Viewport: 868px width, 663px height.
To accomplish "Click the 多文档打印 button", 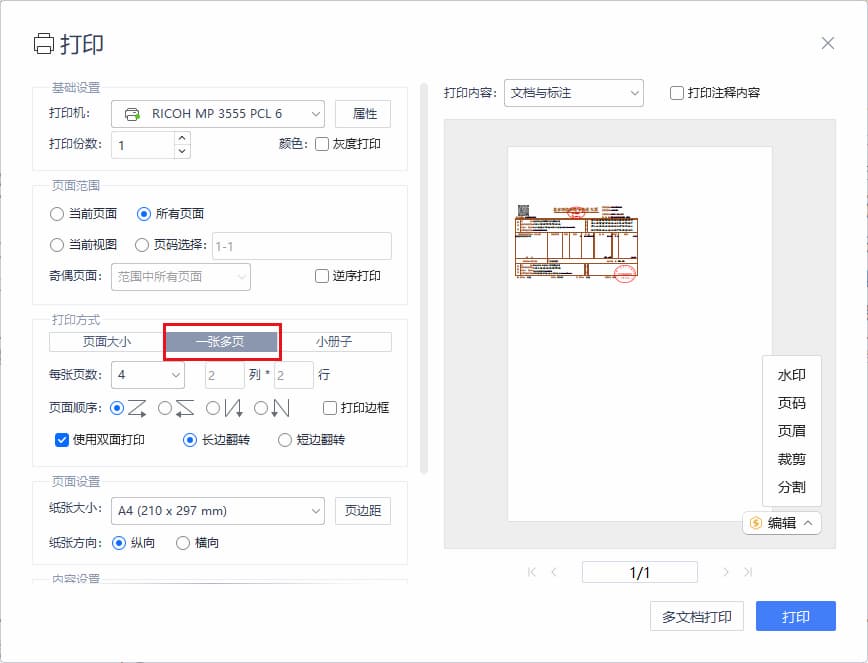I will (696, 617).
